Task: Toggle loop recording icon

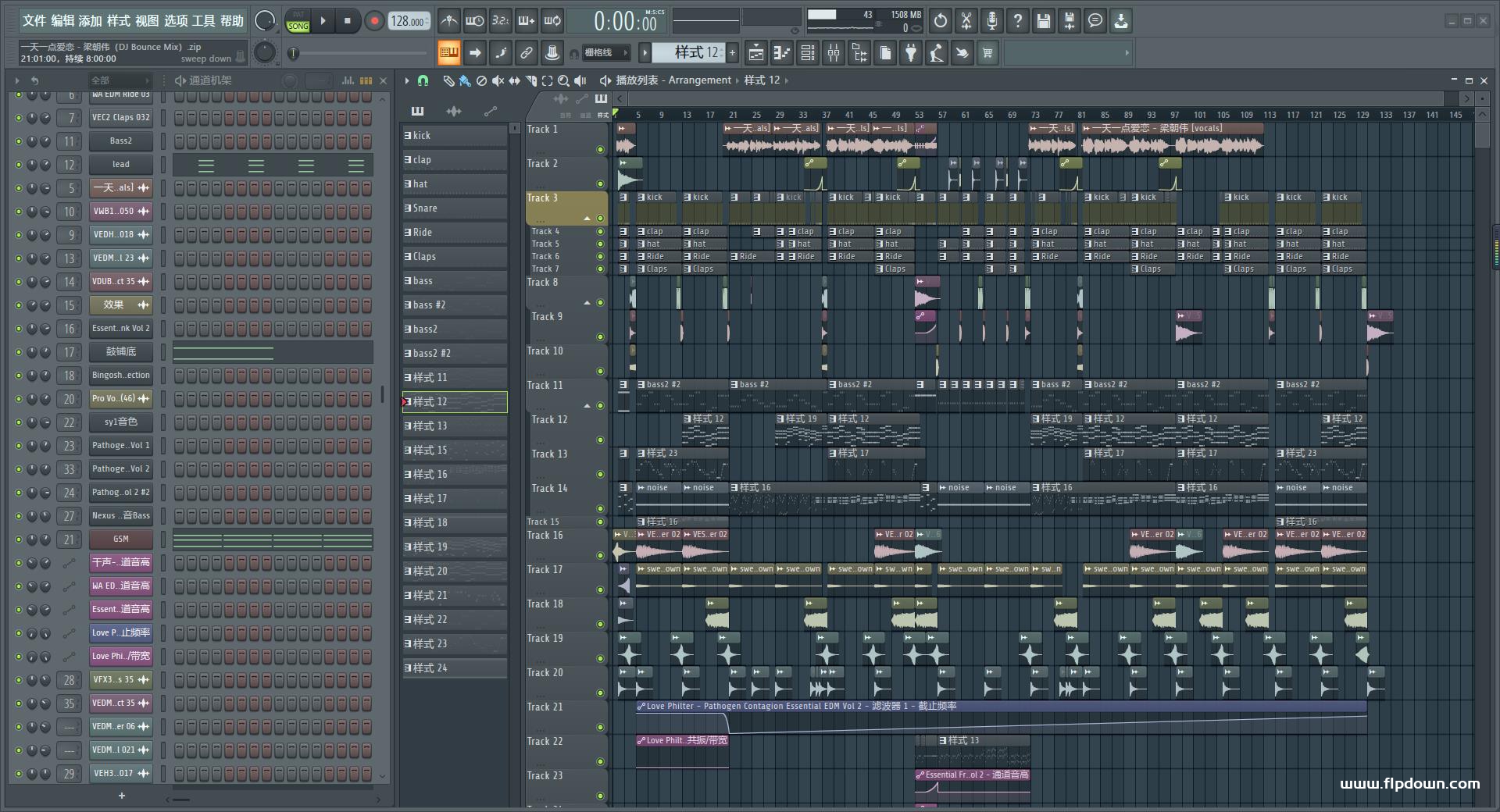Action: pos(552,21)
